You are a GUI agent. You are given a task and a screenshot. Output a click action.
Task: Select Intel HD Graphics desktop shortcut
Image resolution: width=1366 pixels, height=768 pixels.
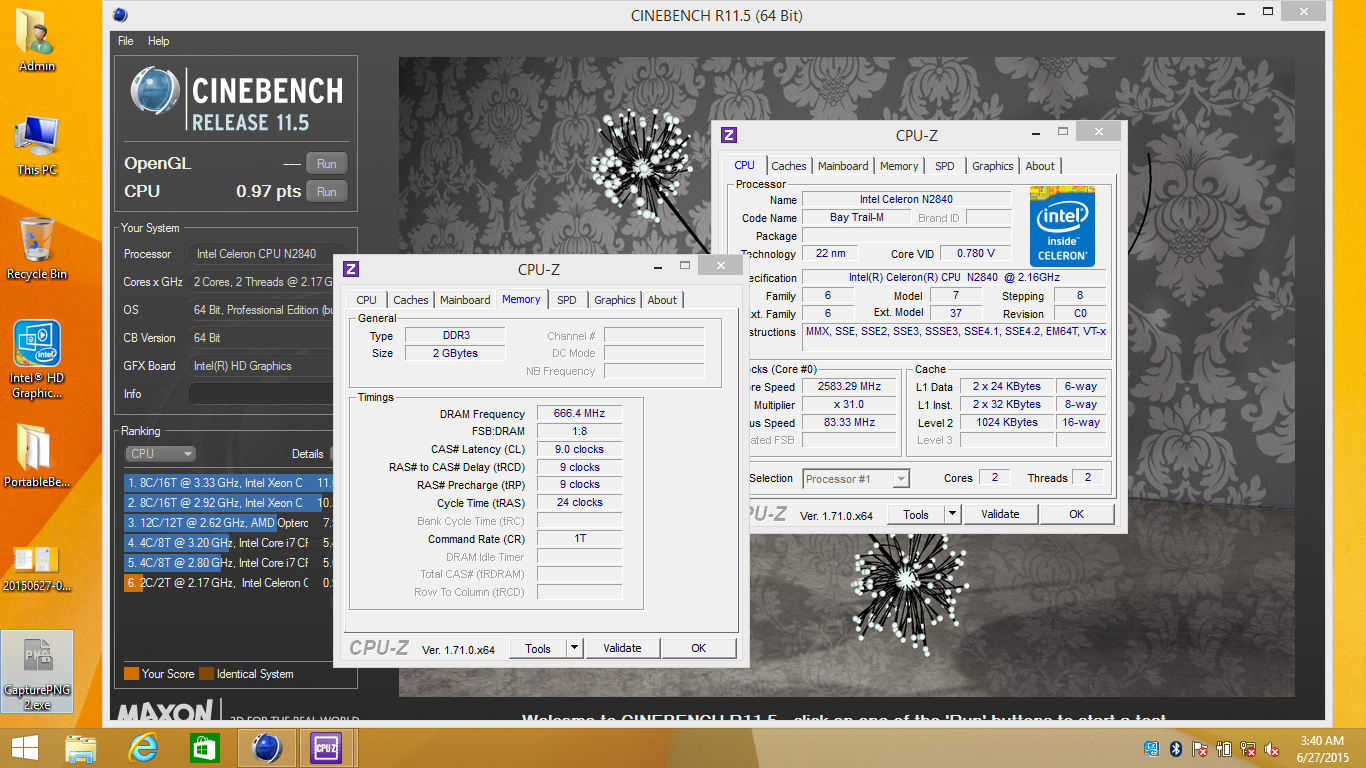click(x=37, y=360)
